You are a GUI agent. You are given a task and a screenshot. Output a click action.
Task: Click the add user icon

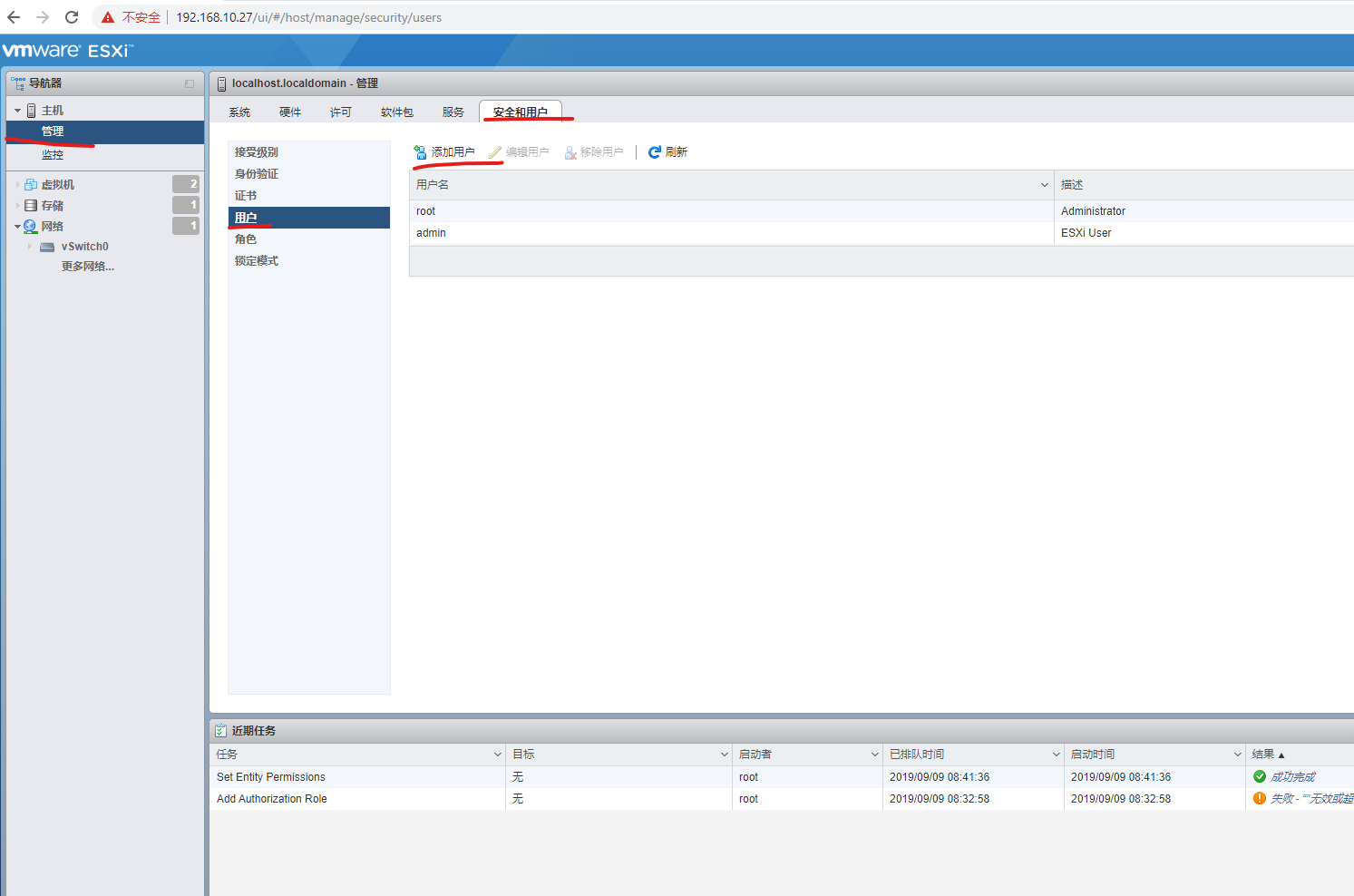point(421,152)
